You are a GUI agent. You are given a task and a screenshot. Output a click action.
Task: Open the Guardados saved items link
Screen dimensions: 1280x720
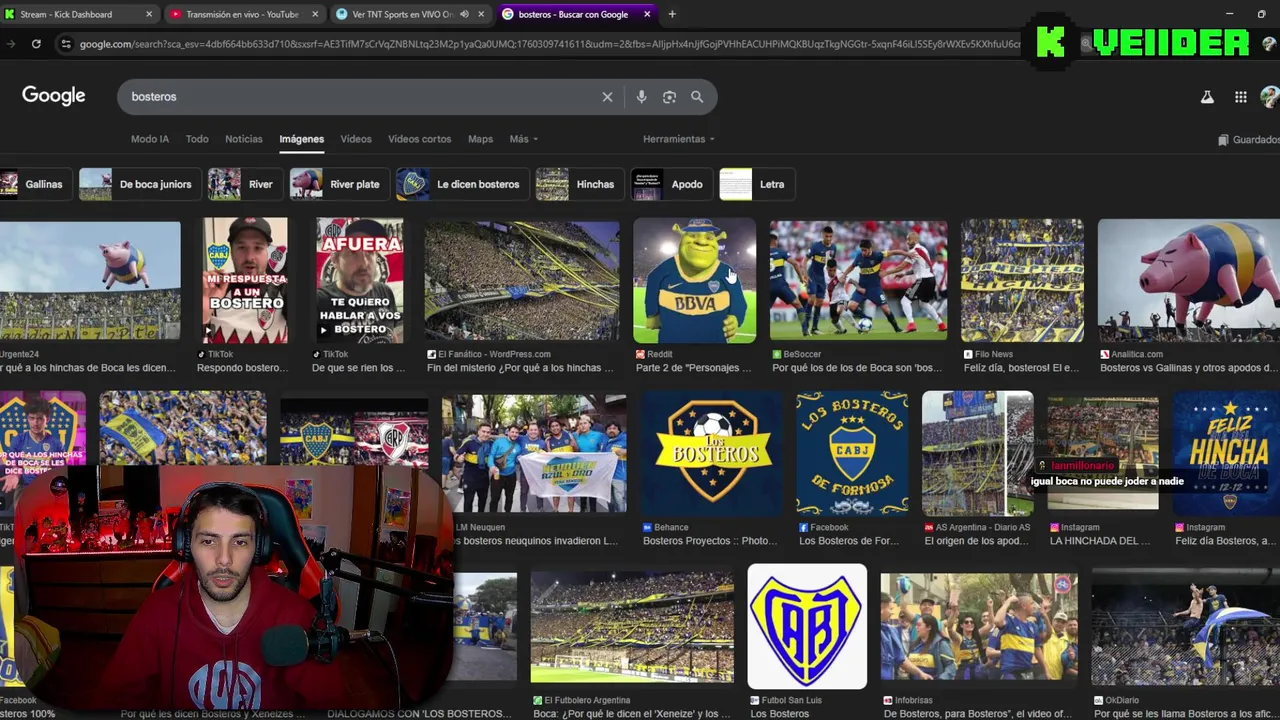tap(1249, 140)
